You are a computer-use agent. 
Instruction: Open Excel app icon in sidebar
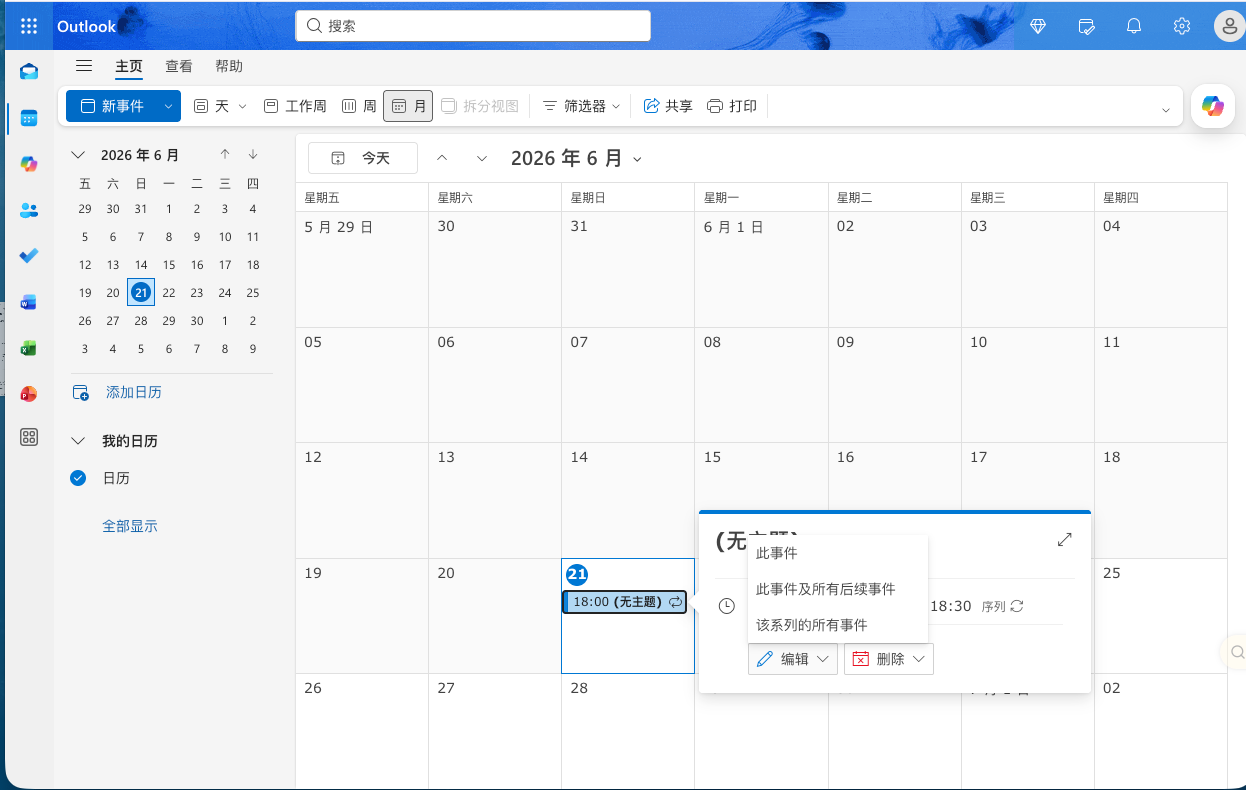(x=29, y=348)
